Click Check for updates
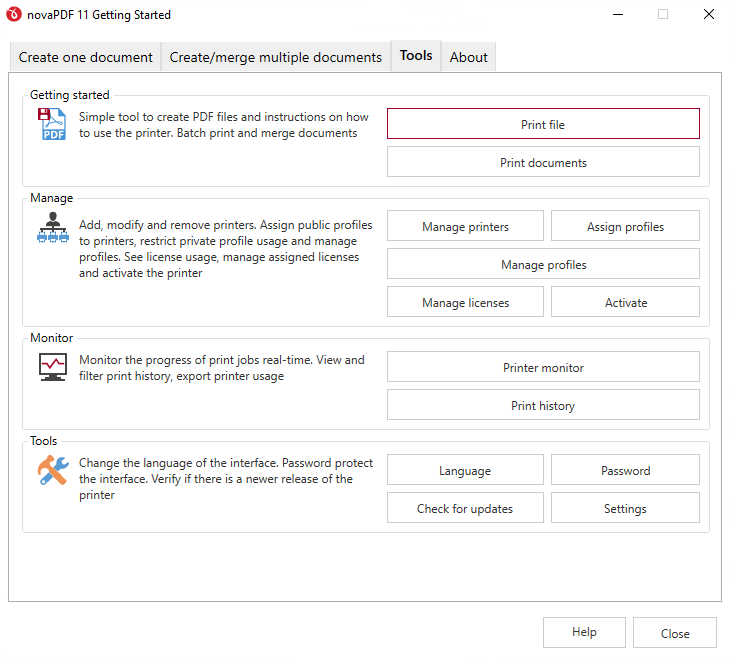Viewport: 731px width, 661px height. click(x=465, y=508)
